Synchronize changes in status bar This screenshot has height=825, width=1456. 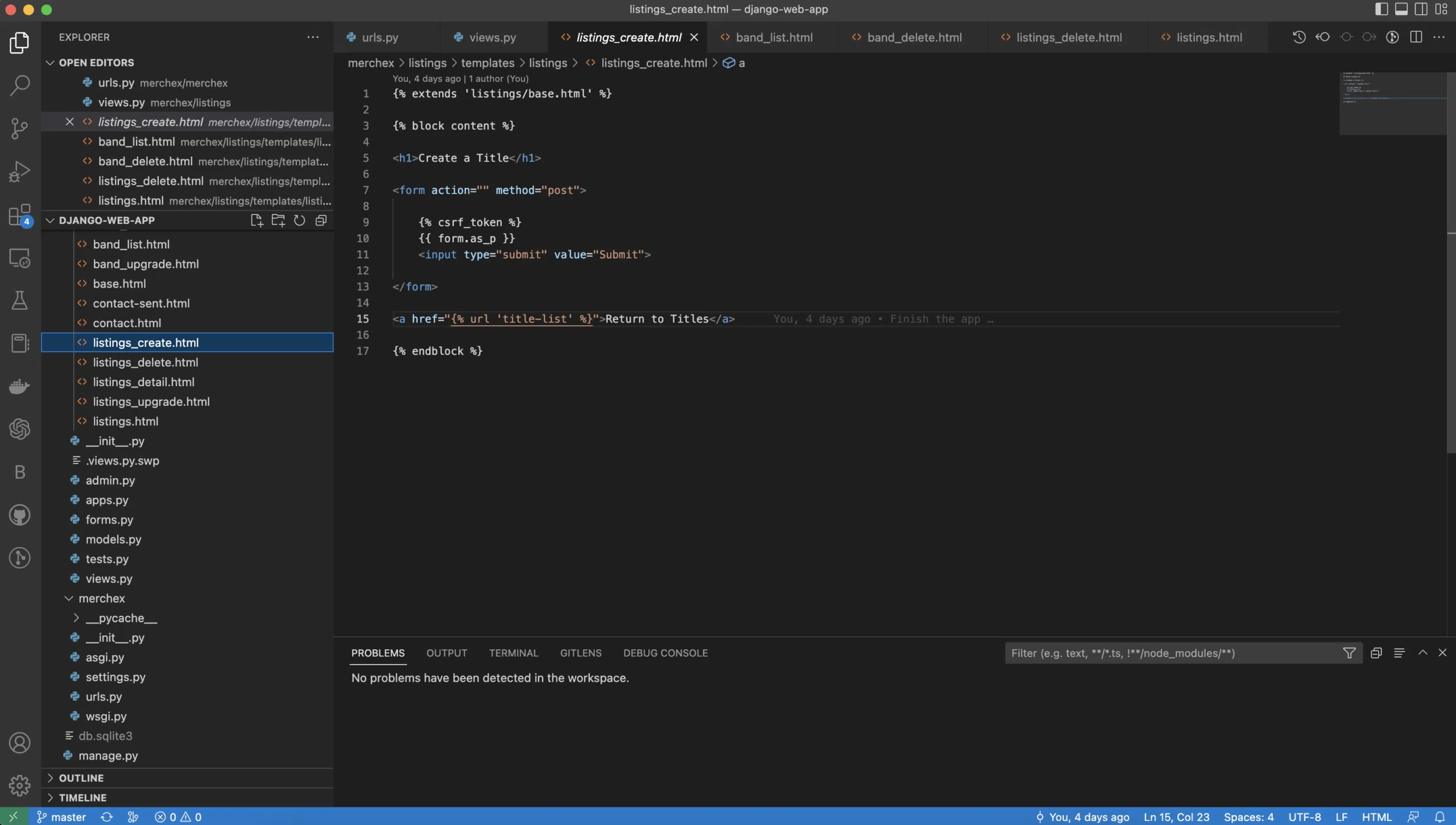pos(106,817)
